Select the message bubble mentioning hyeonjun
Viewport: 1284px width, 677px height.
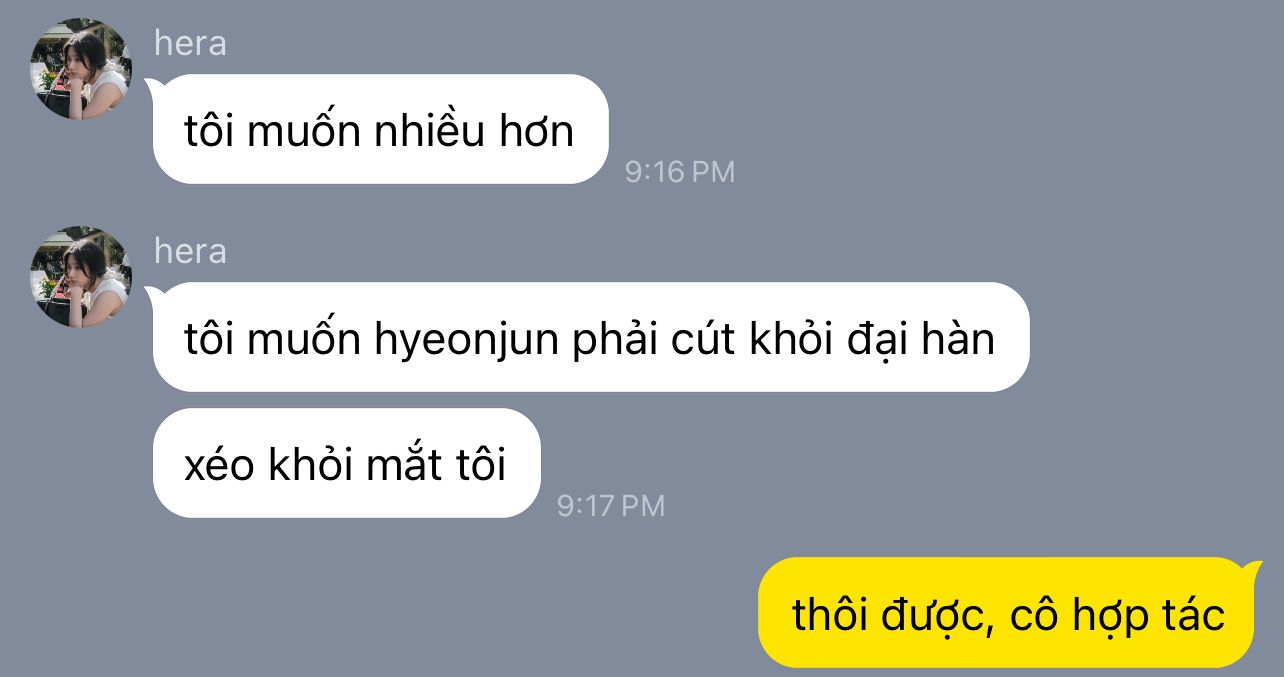(x=590, y=337)
